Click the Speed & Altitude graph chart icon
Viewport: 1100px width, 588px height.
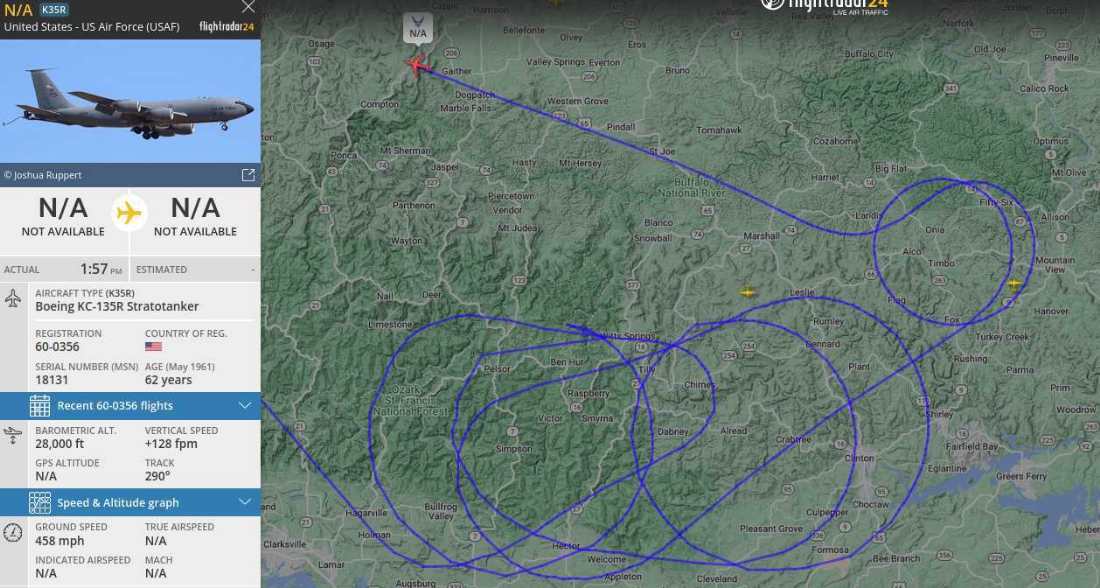40,502
